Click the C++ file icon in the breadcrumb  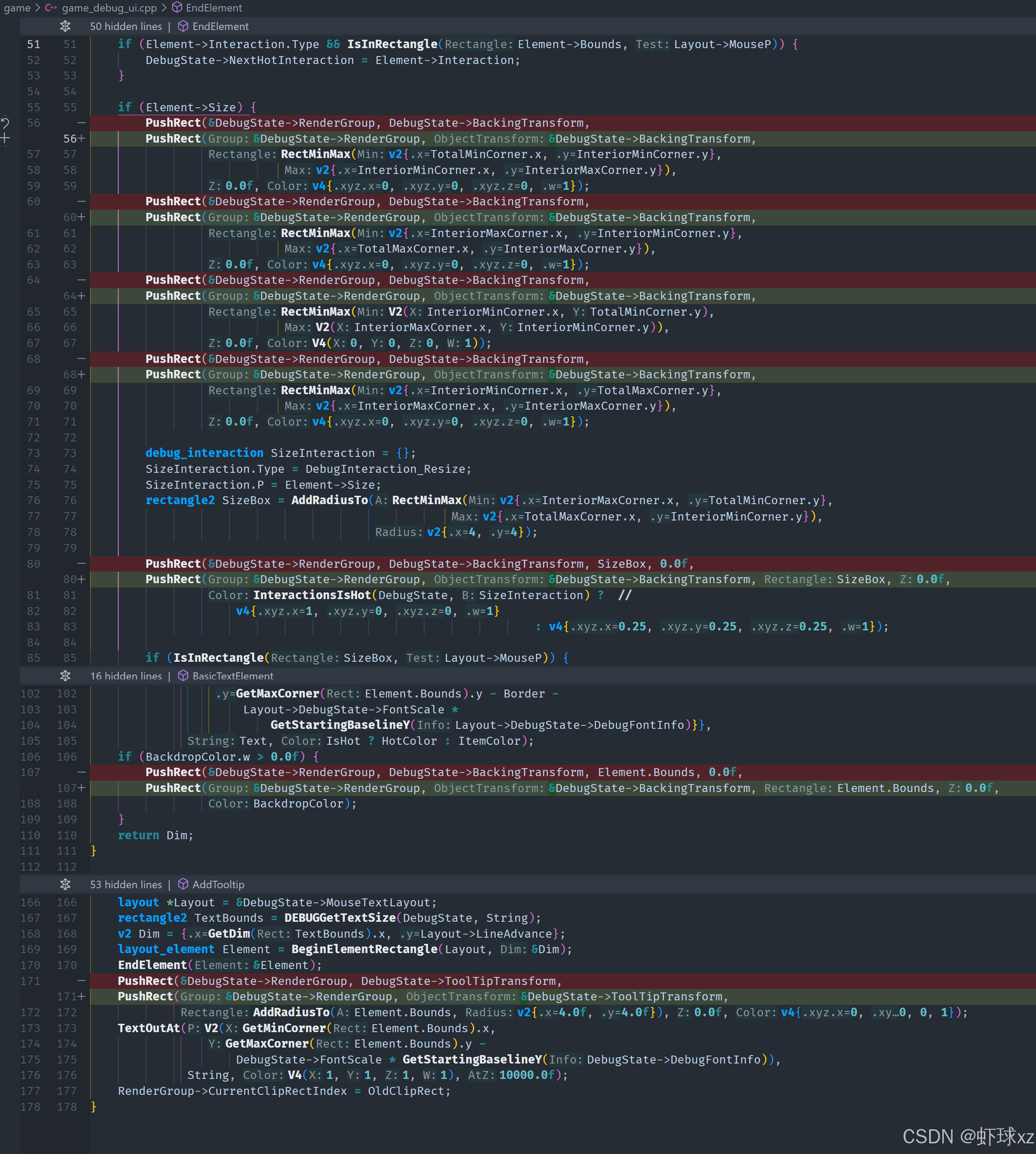[x=51, y=8]
